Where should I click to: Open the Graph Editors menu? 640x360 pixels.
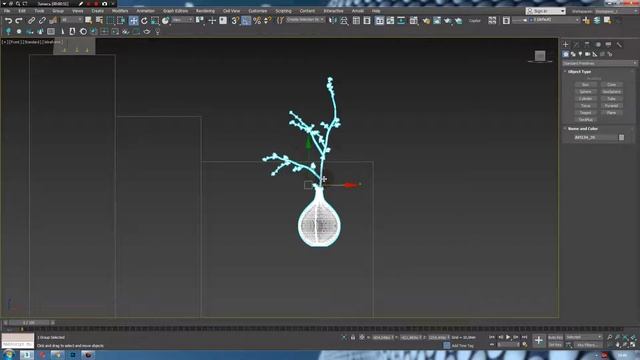tap(176, 11)
